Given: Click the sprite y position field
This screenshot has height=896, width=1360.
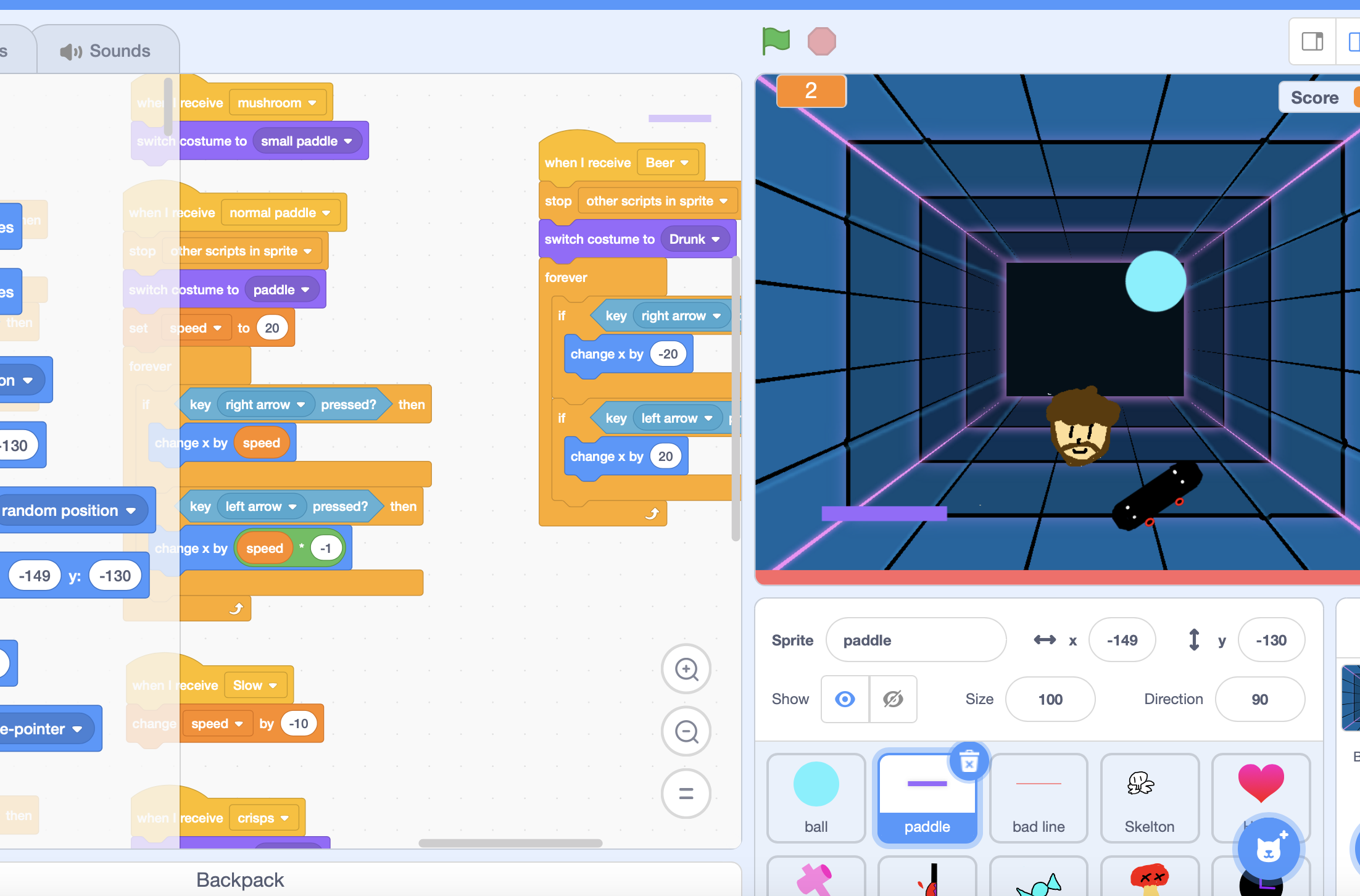Looking at the screenshot, I should [1271, 640].
